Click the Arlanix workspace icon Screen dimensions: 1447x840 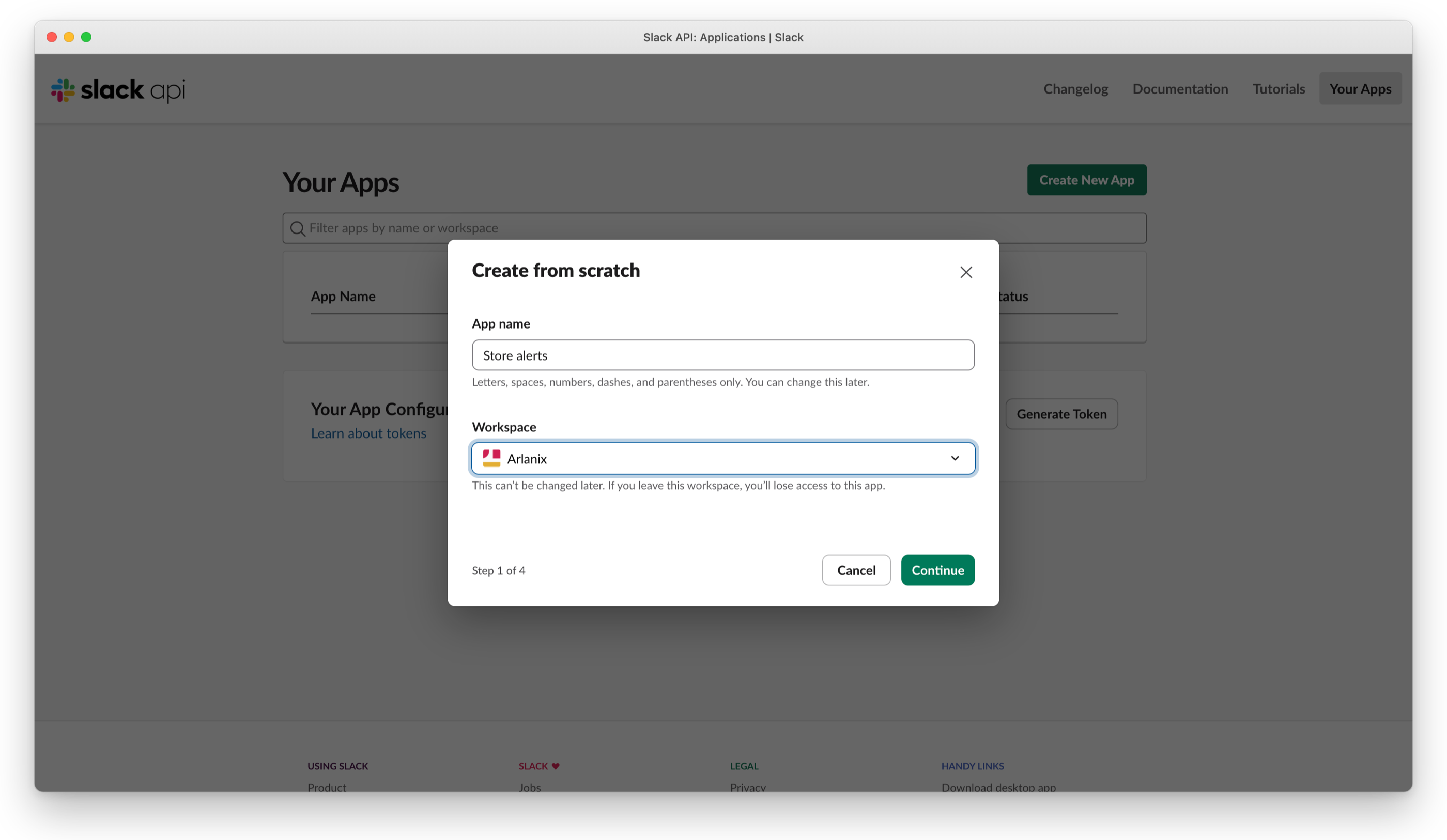tap(491, 458)
